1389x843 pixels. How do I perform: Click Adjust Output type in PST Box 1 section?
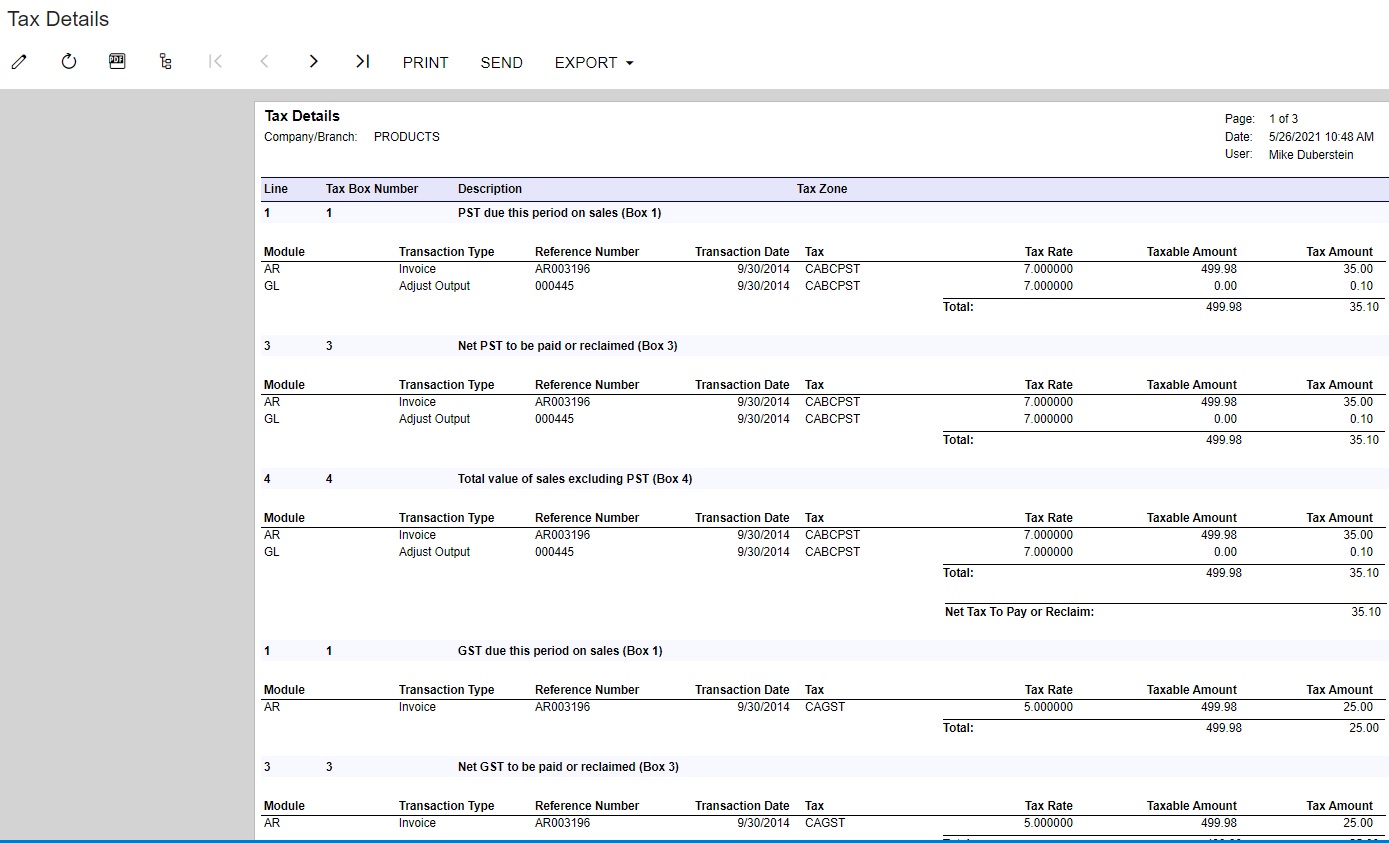coord(434,286)
